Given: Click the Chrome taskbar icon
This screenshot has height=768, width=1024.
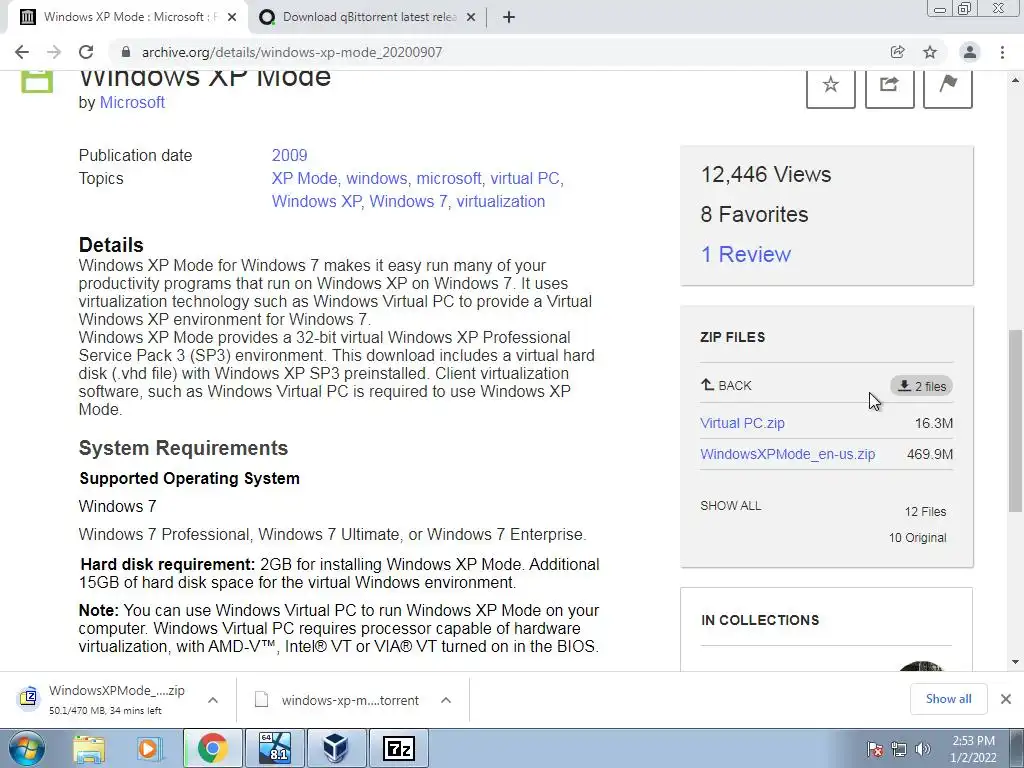Looking at the screenshot, I should pos(212,748).
